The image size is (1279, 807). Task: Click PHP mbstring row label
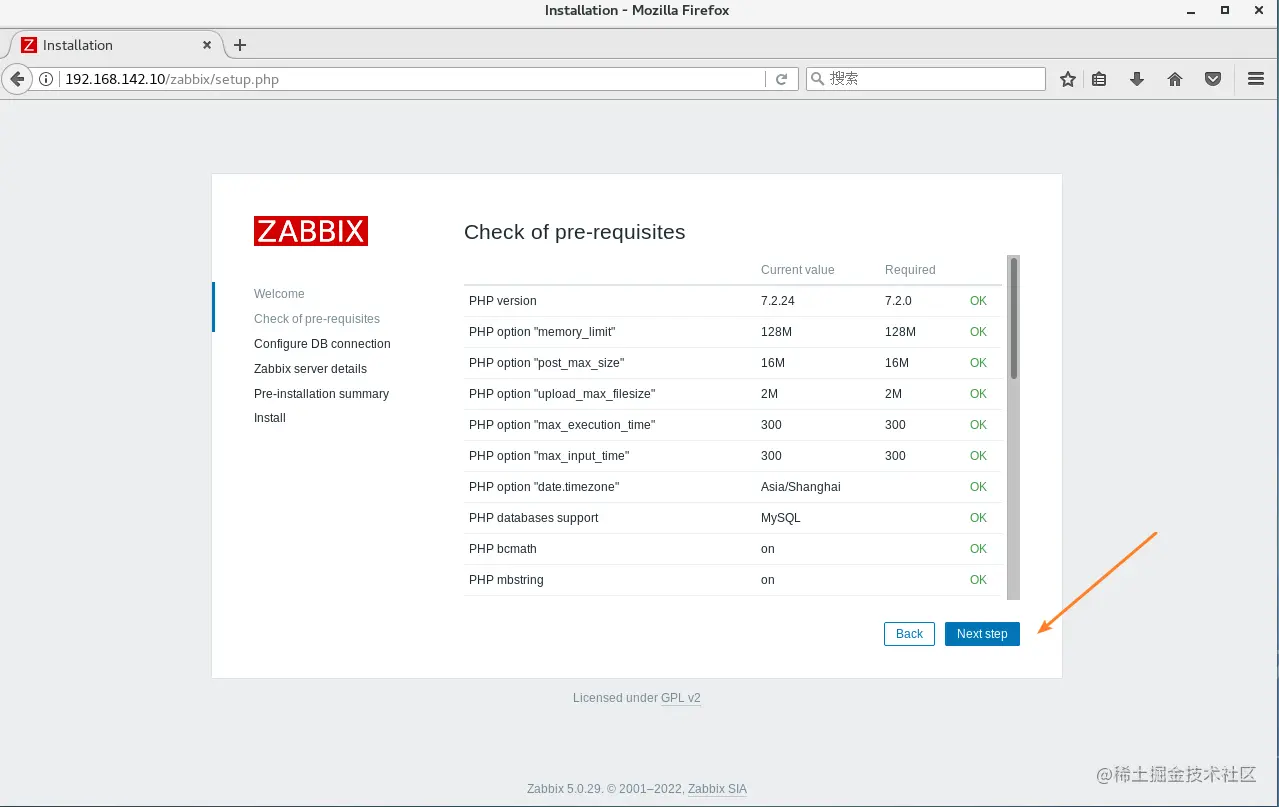click(x=506, y=580)
